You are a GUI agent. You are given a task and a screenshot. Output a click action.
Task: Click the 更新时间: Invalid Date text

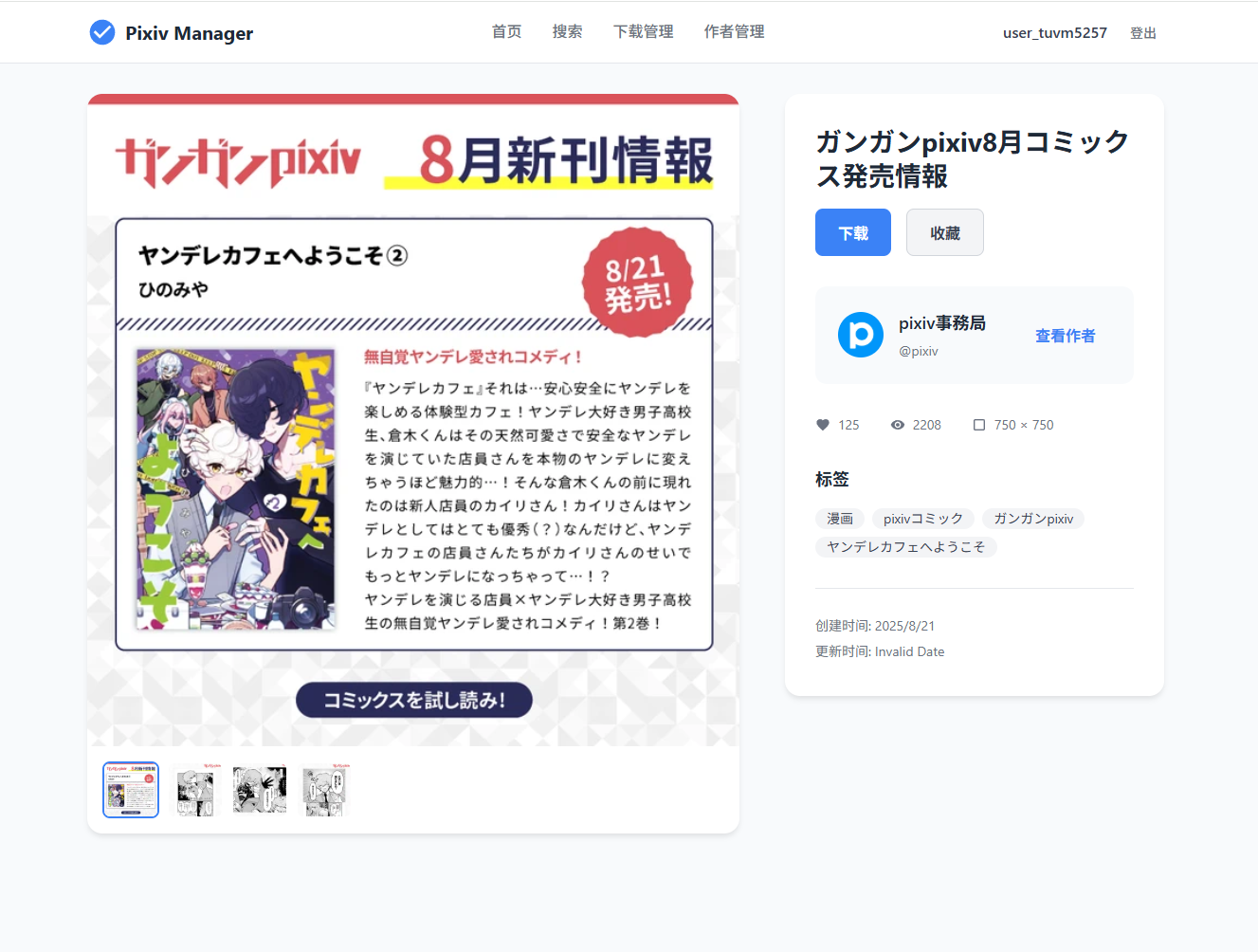[x=880, y=651]
